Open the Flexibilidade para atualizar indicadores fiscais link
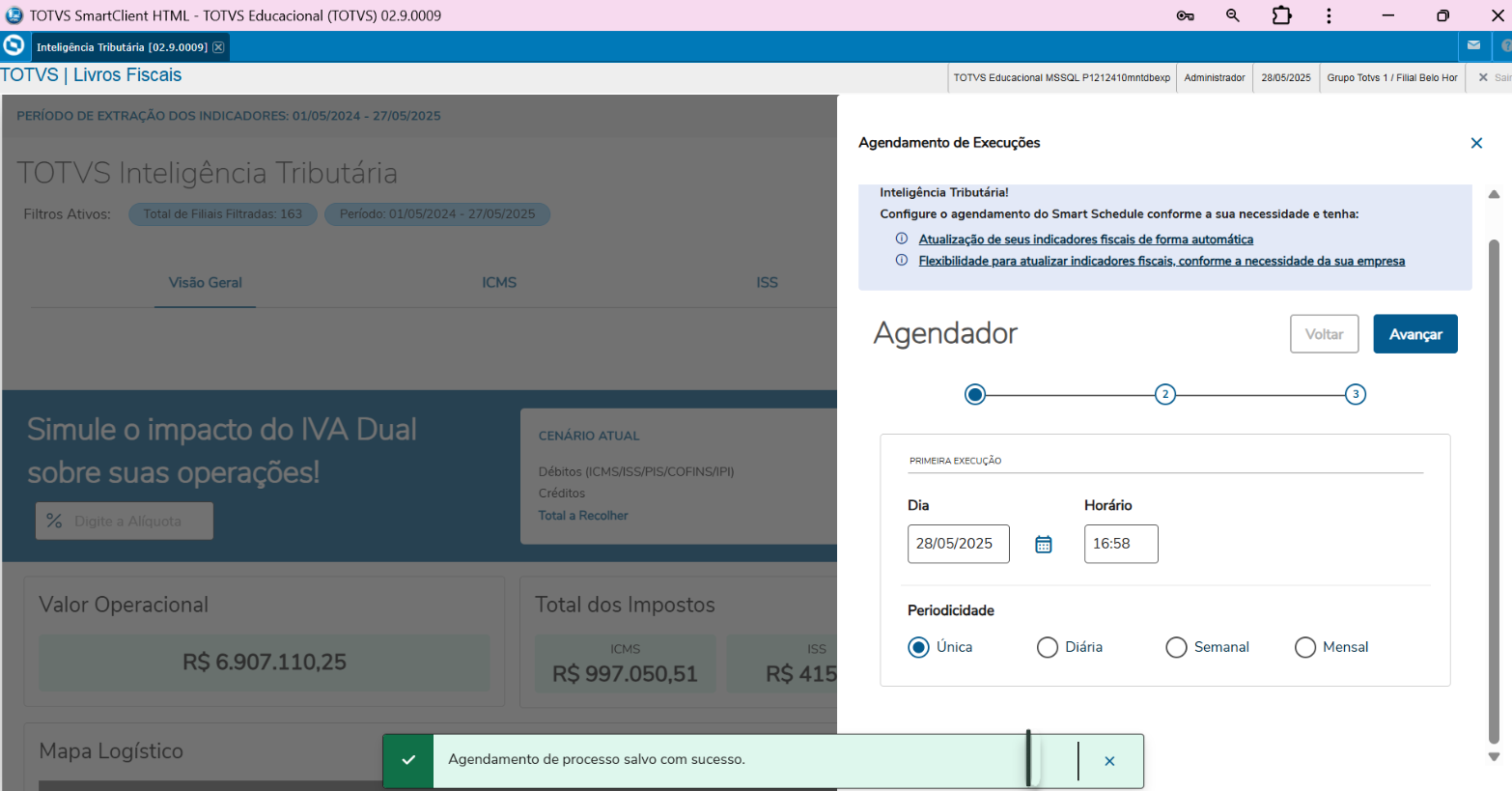Image resolution: width=1512 pixels, height=791 pixels. [x=1162, y=261]
